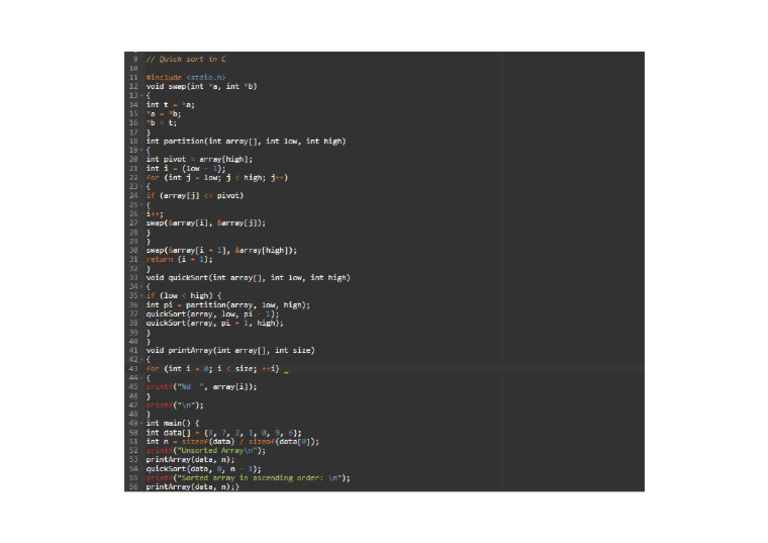
Task: Collapse the quickSort body fold at line 34
Action: 142,286
